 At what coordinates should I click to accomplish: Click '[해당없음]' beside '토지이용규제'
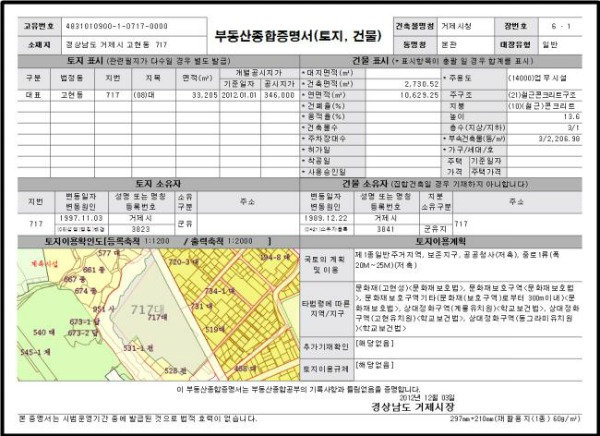pyautogui.click(x=375, y=365)
